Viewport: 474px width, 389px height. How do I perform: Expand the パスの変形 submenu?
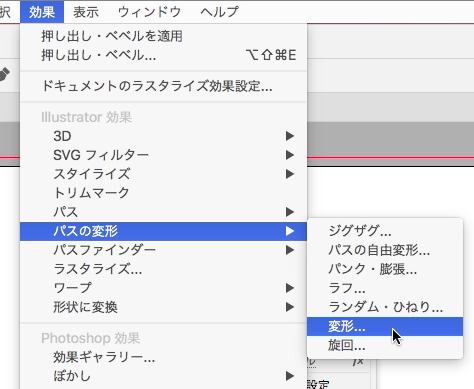click(163, 231)
